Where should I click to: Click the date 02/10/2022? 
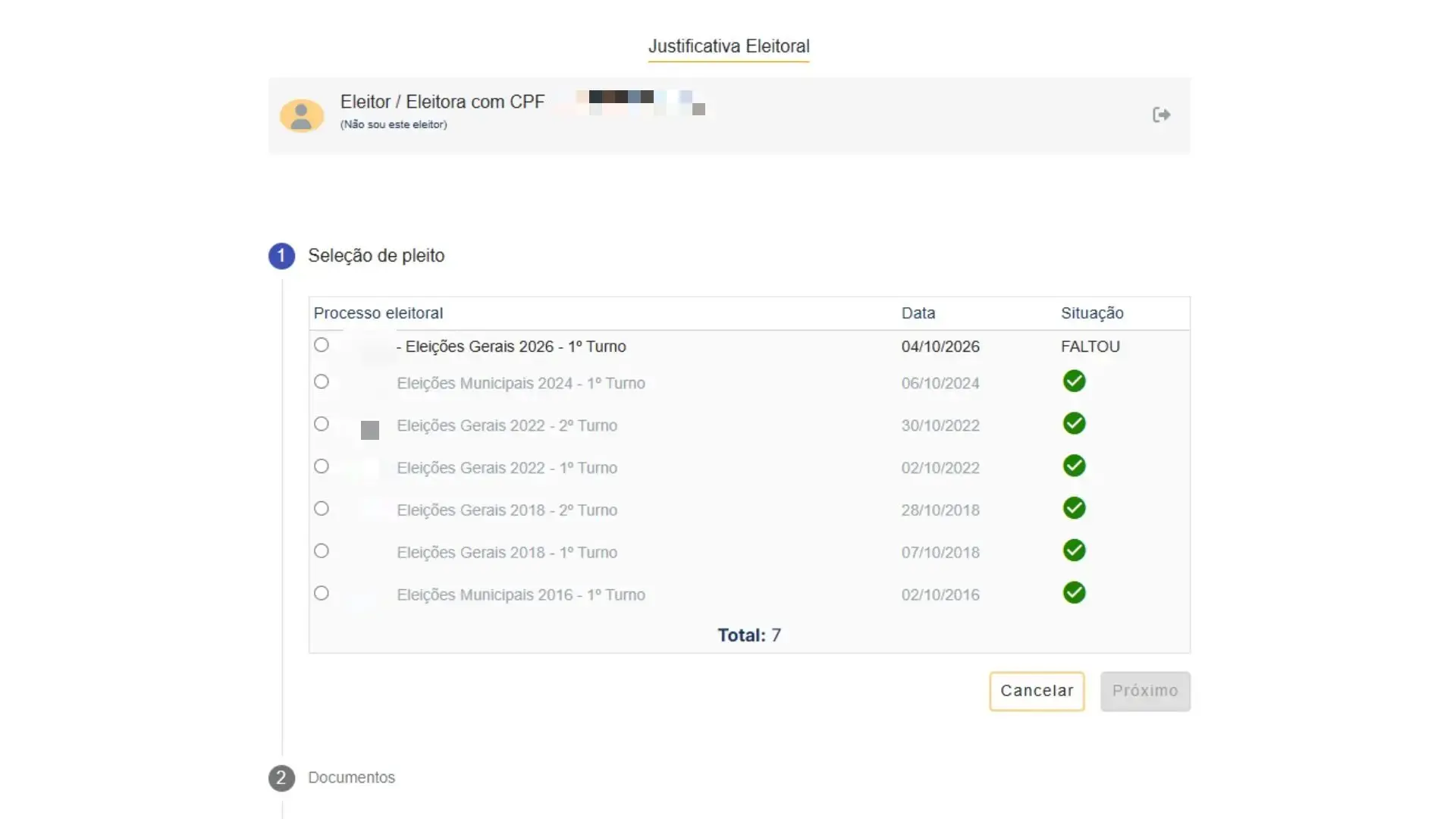940,468
